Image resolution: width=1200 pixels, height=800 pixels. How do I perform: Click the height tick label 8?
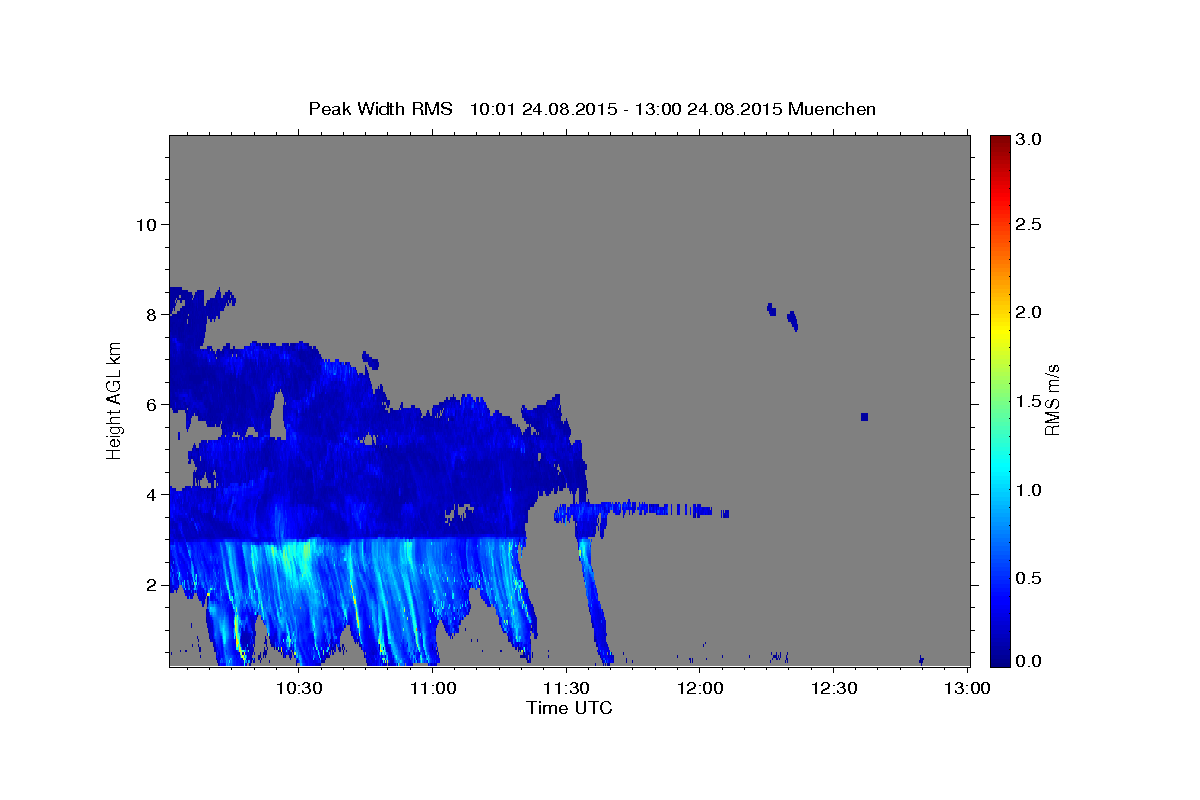150,314
